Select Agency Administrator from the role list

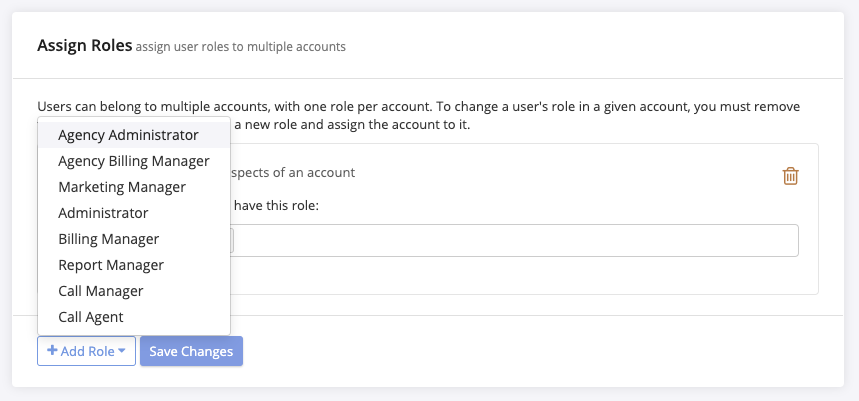click(x=128, y=134)
